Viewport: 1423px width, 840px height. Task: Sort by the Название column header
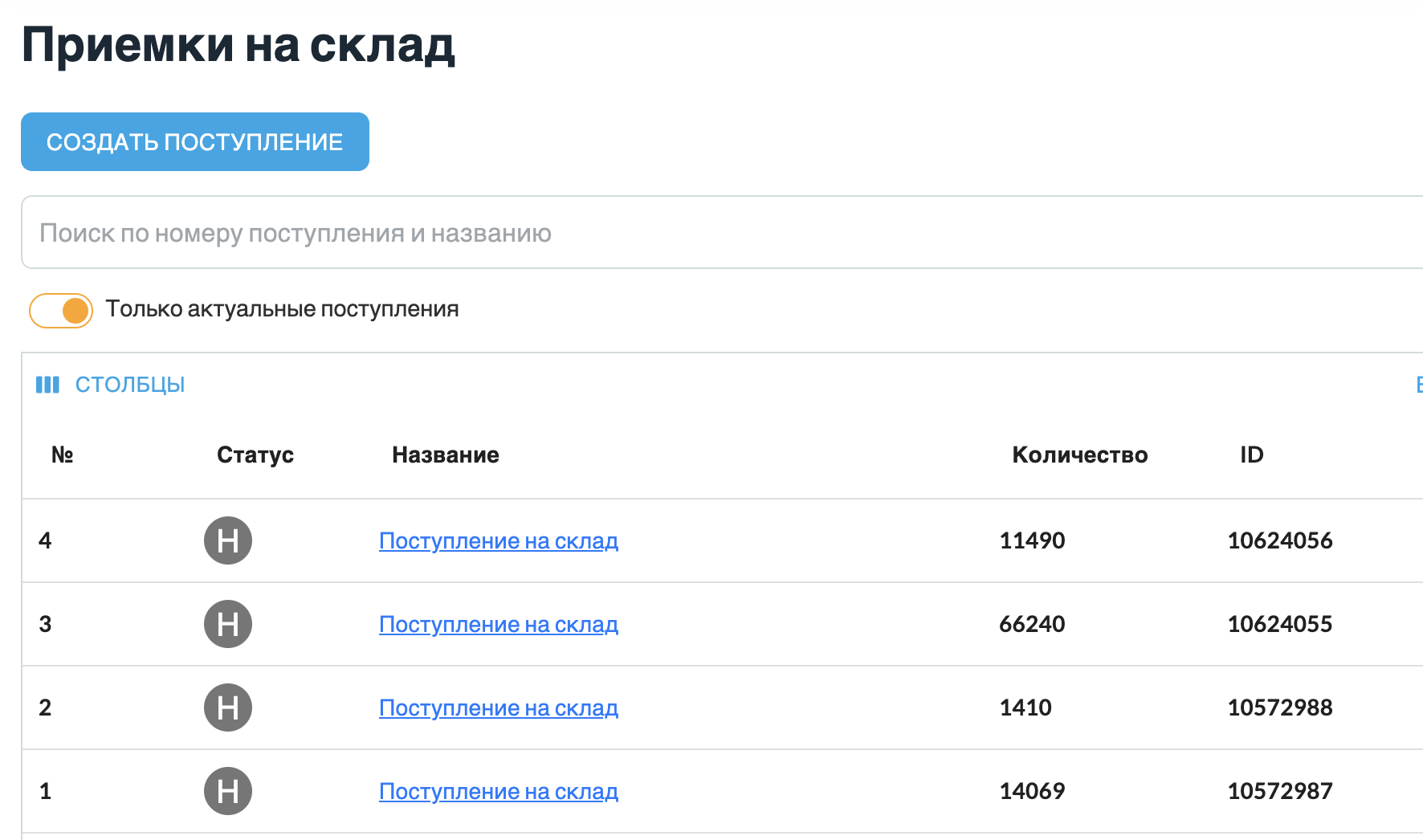(446, 455)
